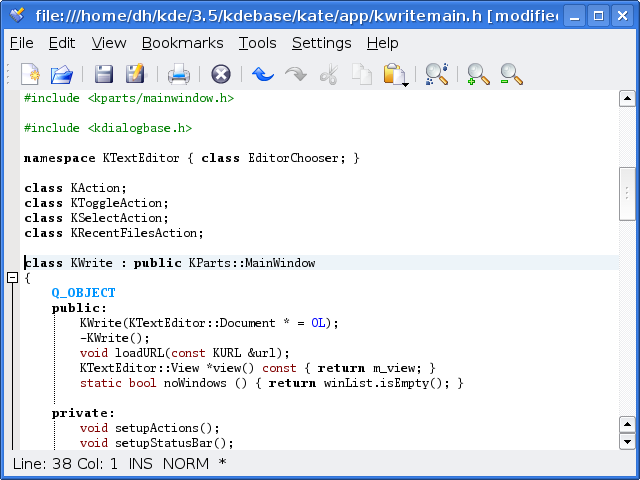Undo the last edit using the blue arrow
The width and height of the screenshot is (640, 480).
coord(263,74)
